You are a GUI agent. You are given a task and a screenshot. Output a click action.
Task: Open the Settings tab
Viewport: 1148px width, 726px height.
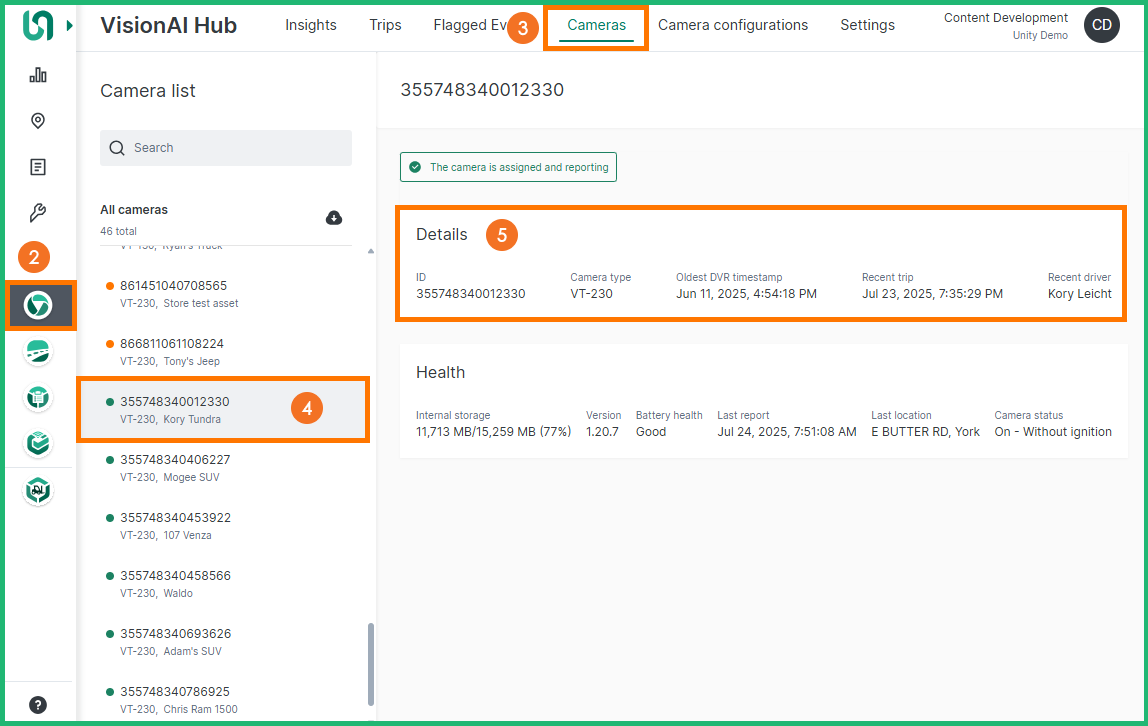pos(867,25)
